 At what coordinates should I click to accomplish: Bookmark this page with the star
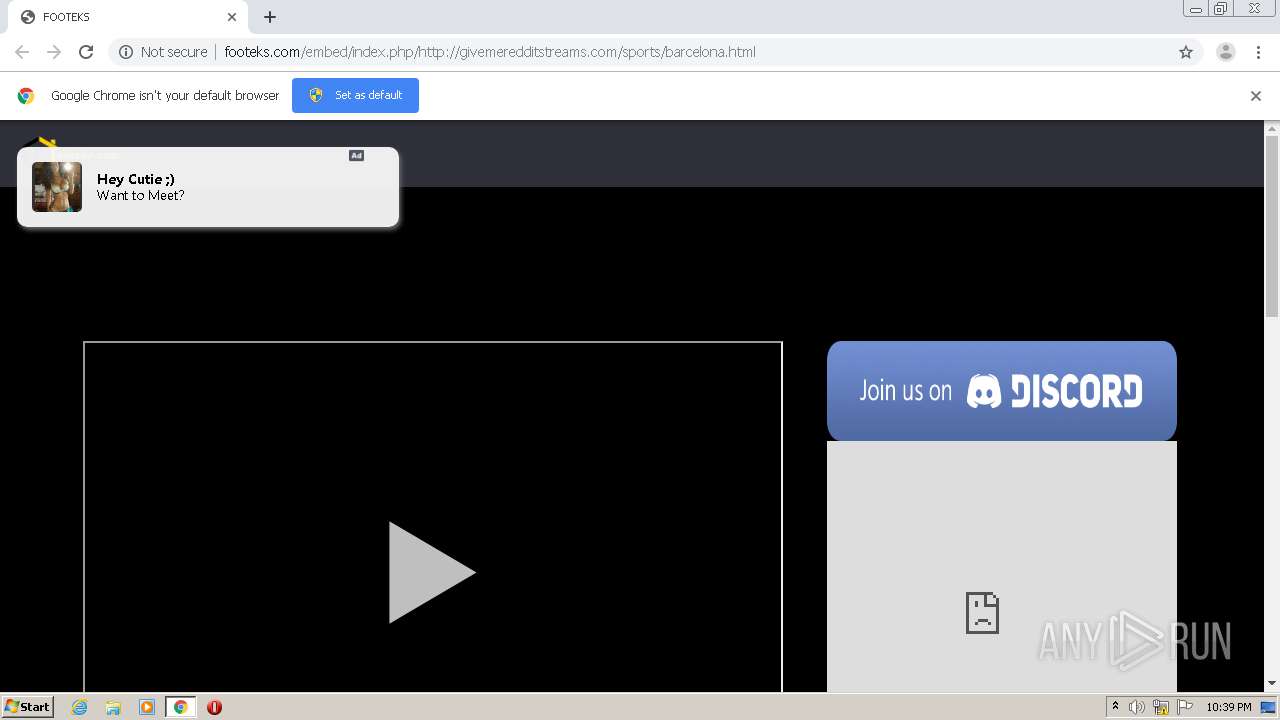(1186, 52)
